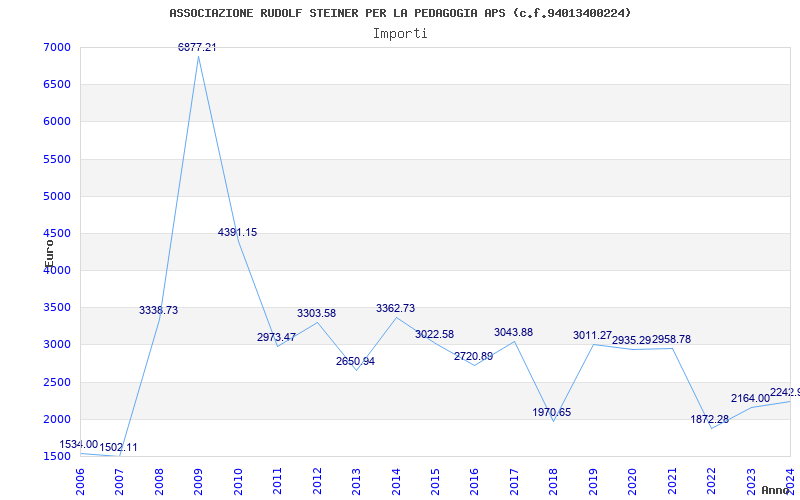Select the 2164.00 data label
The image size is (800, 500).
coord(751,398)
